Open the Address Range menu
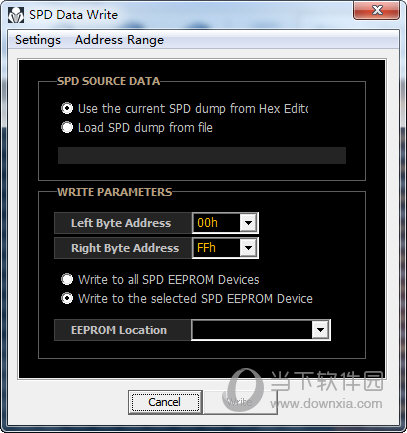This screenshot has width=407, height=433. tap(119, 40)
